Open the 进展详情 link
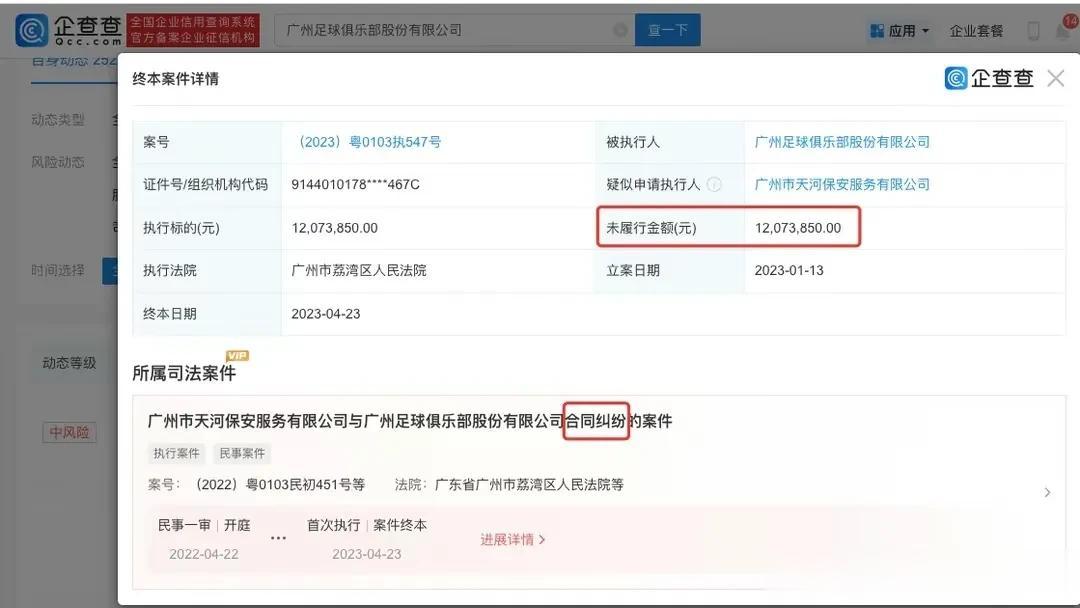The height and width of the screenshot is (608, 1080). coord(512,540)
